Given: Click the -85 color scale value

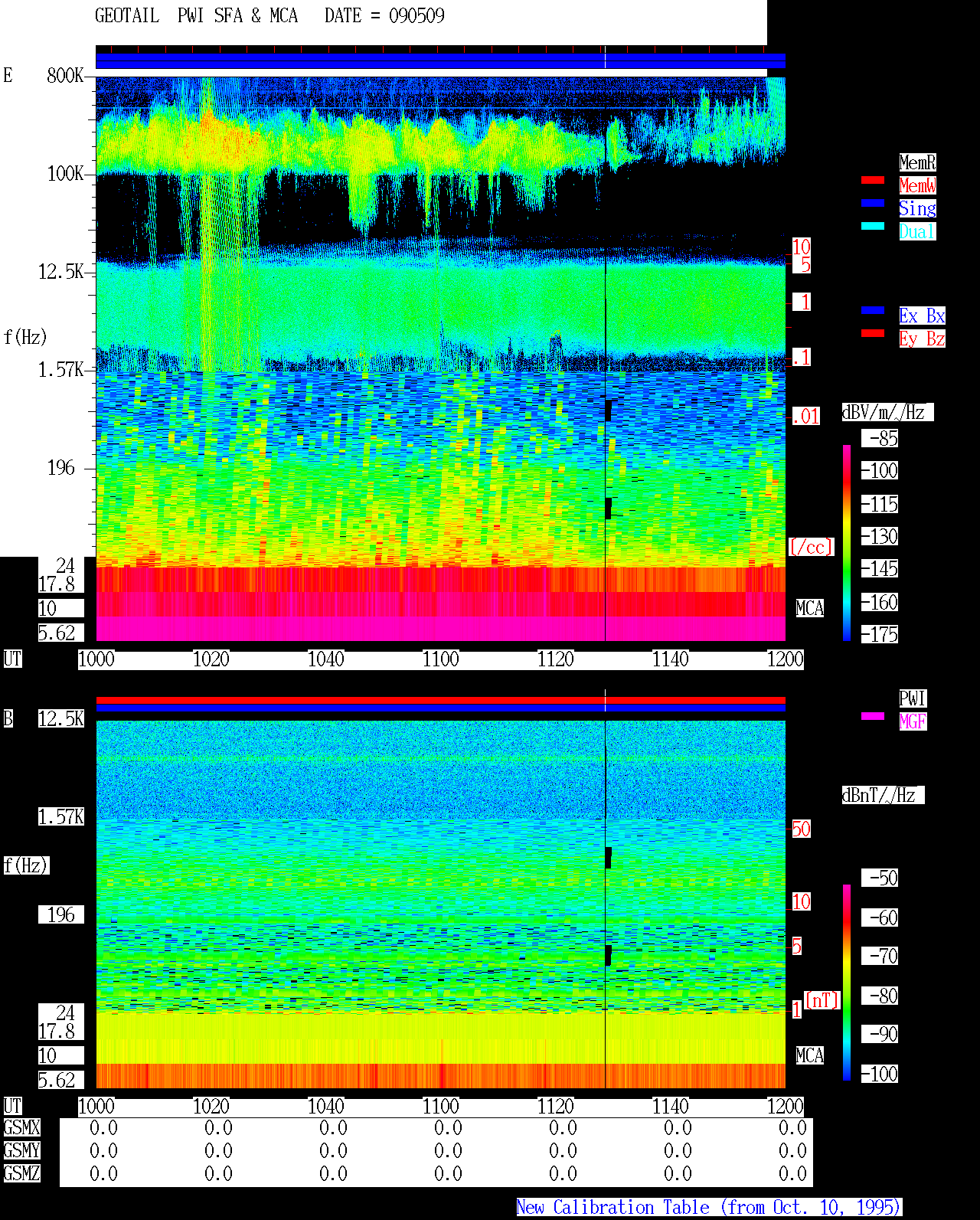Looking at the screenshot, I should pyautogui.click(x=880, y=438).
